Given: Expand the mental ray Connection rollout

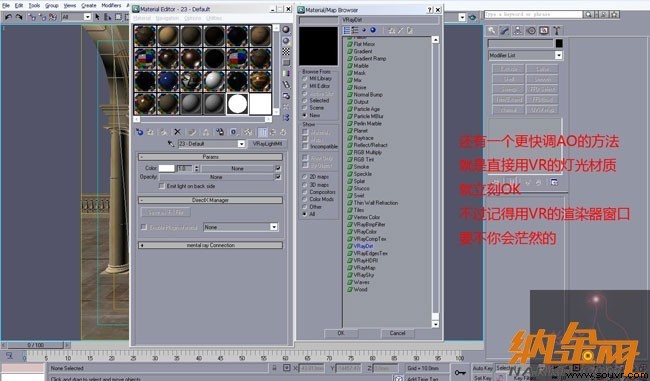Looking at the screenshot, I should 211,245.
